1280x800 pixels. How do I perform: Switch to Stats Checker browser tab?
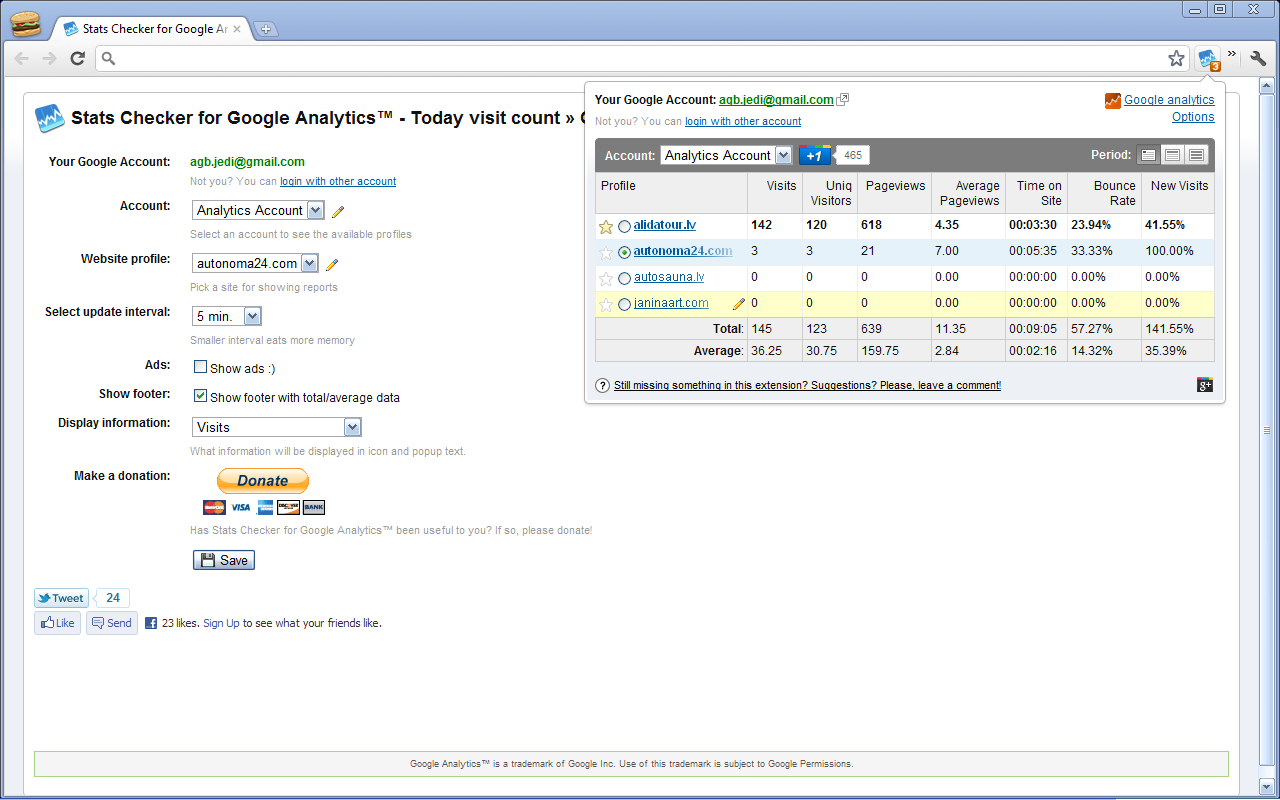point(150,29)
